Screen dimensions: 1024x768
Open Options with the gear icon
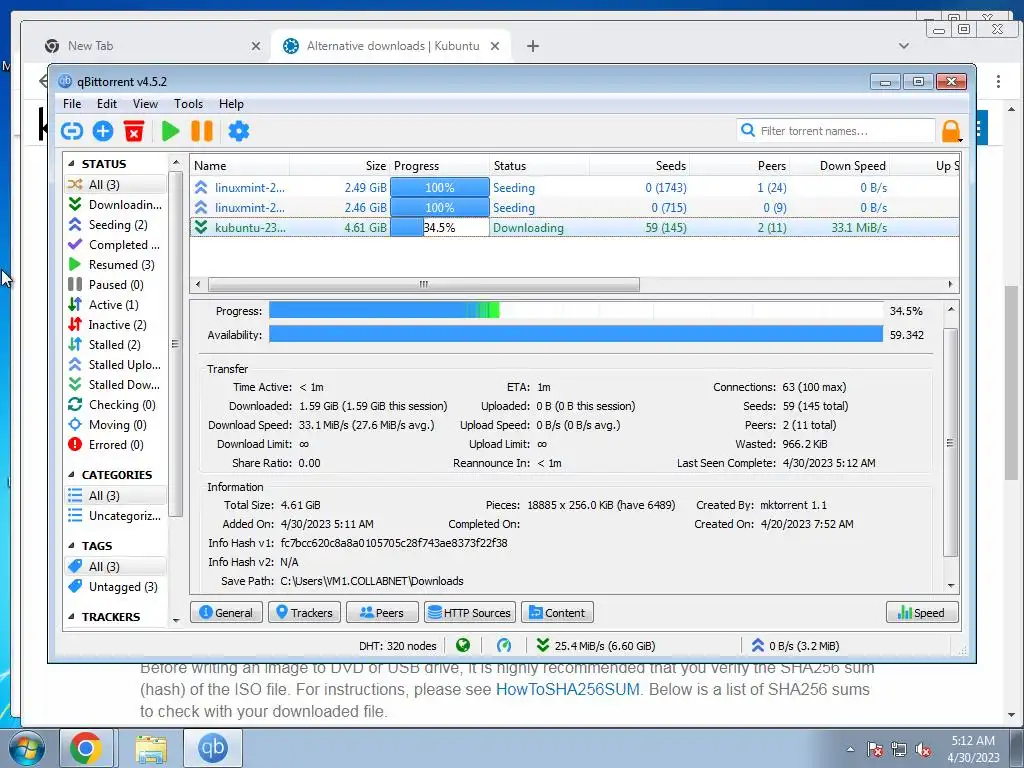click(x=238, y=131)
